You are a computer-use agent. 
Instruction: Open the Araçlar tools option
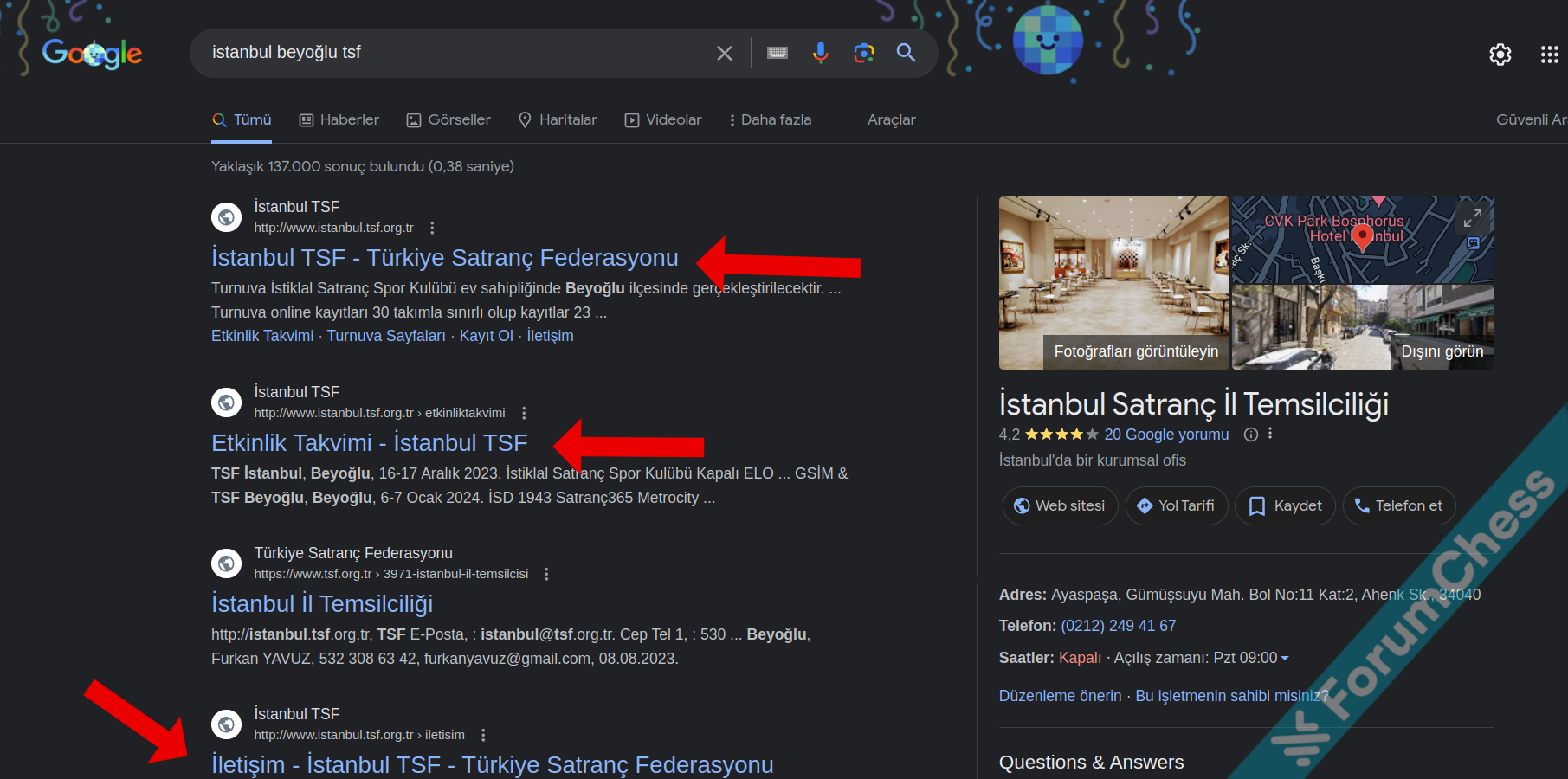click(891, 119)
